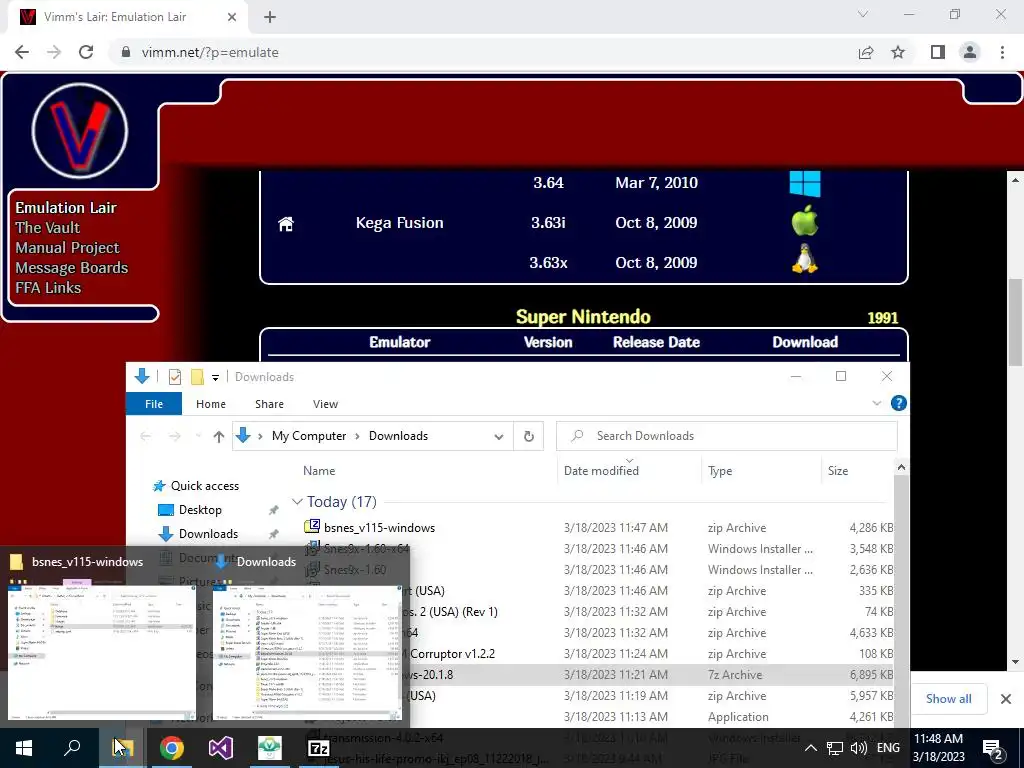This screenshot has height=768, width=1024.
Task: Expand the Explorer ribbon chevron
Action: click(876, 404)
